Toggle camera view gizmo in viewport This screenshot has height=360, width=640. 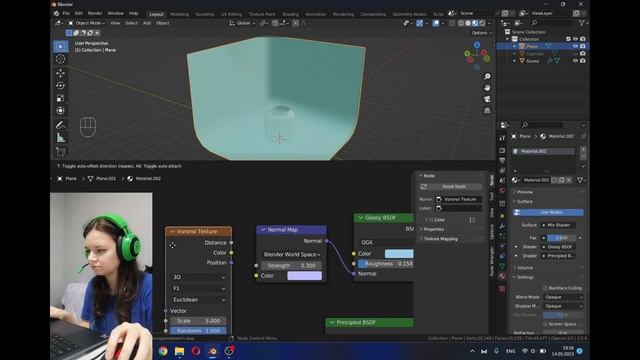487,99
